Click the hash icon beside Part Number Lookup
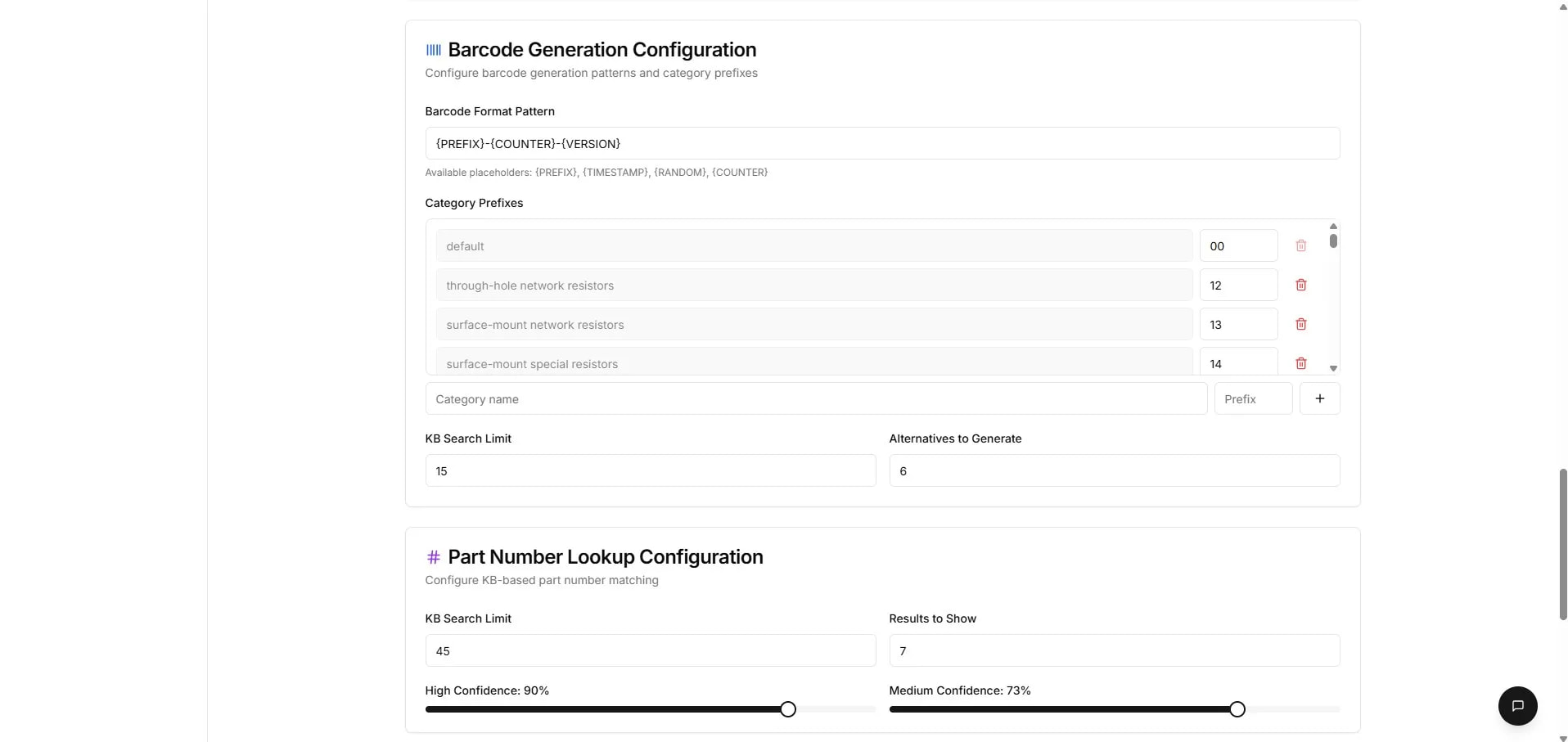 [x=433, y=557]
